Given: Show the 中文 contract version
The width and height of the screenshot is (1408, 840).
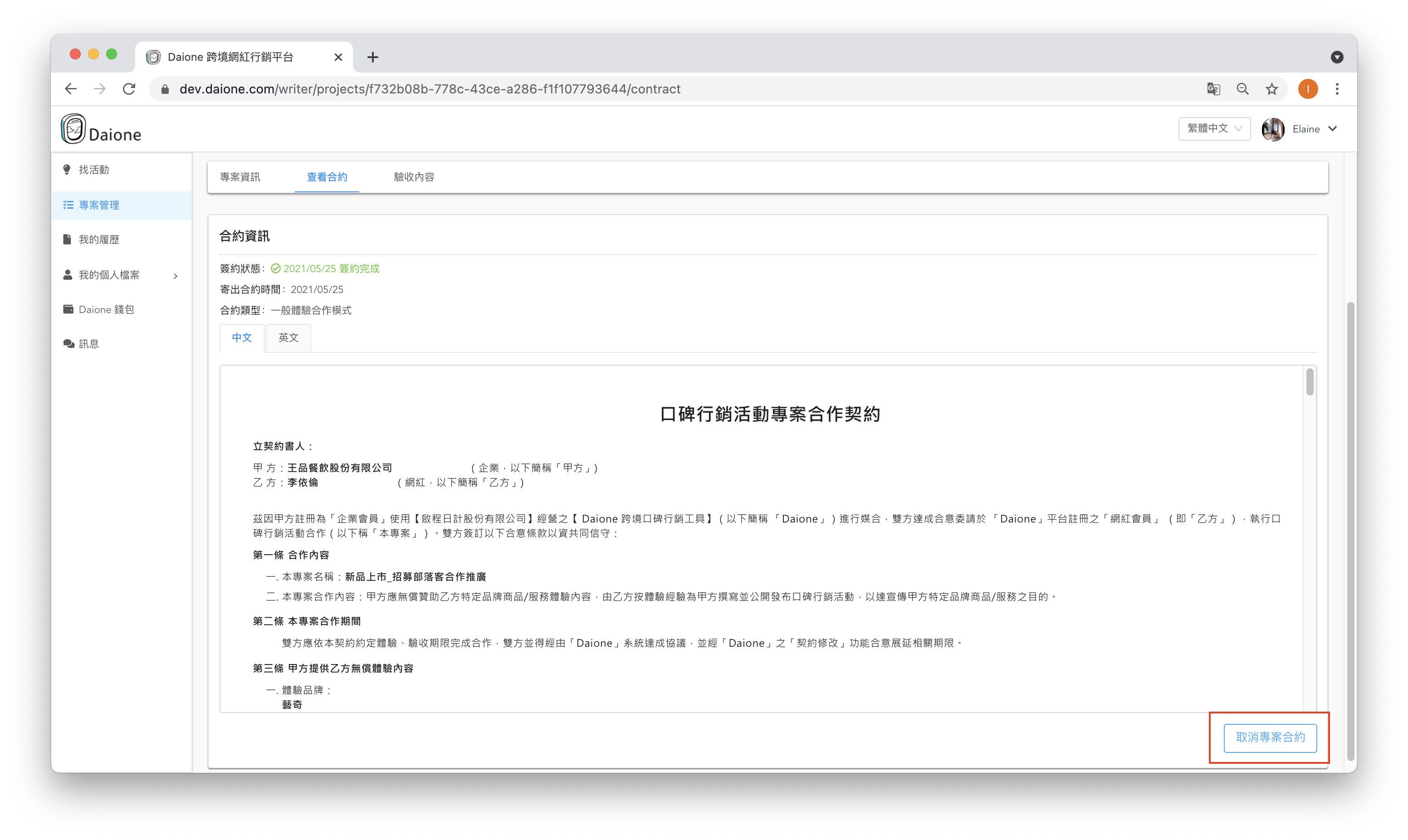Looking at the screenshot, I should tap(242, 338).
